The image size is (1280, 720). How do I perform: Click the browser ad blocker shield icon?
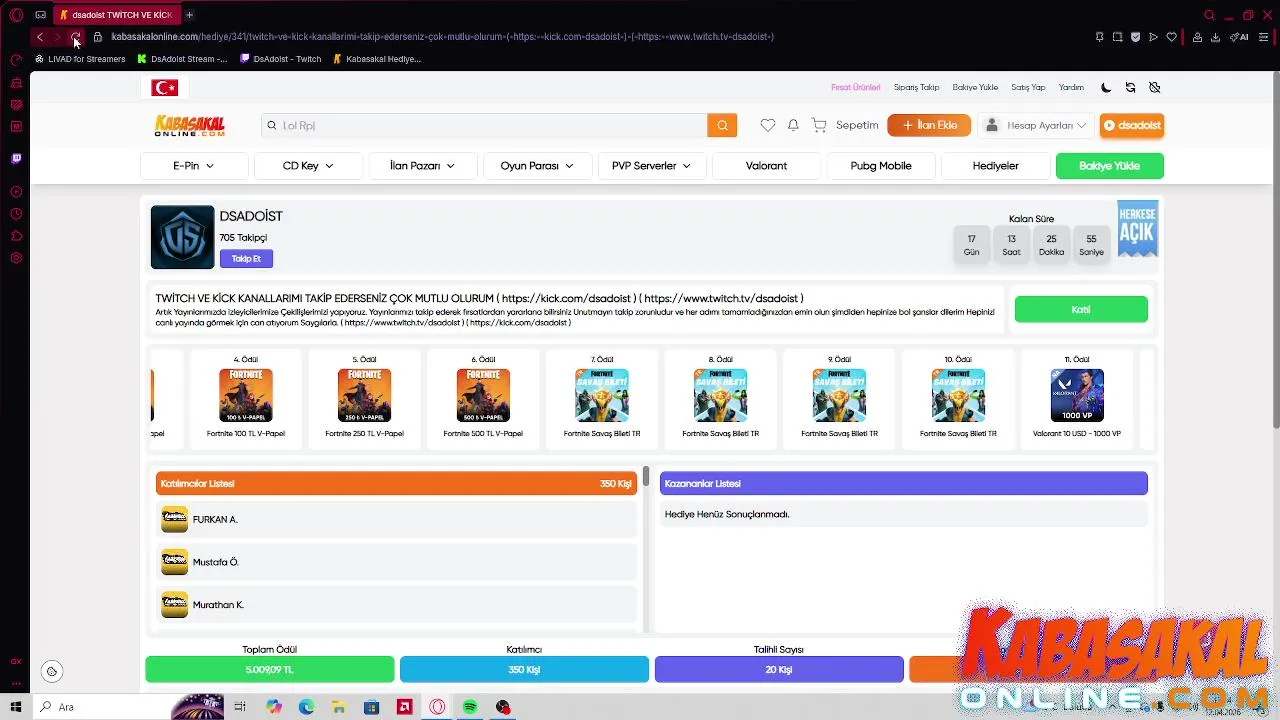tap(1135, 37)
